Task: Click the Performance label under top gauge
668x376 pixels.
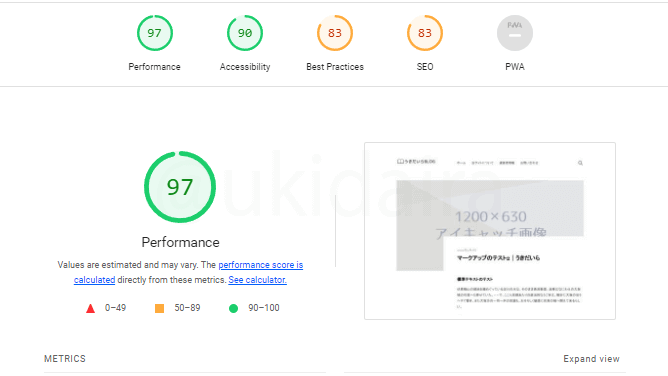Action: (155, 67)
